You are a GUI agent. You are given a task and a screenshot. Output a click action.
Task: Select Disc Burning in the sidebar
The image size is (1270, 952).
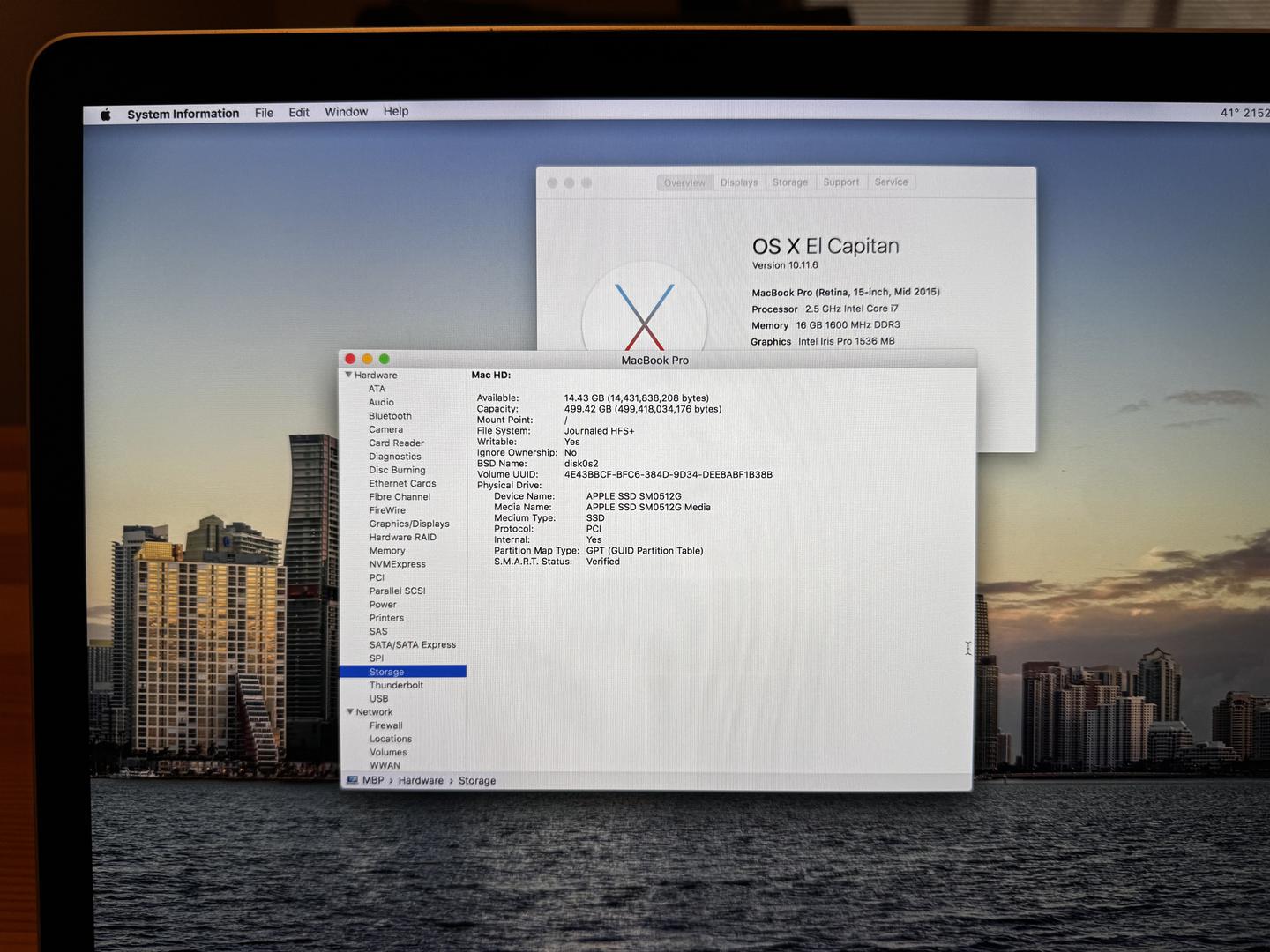click(397, 470)
